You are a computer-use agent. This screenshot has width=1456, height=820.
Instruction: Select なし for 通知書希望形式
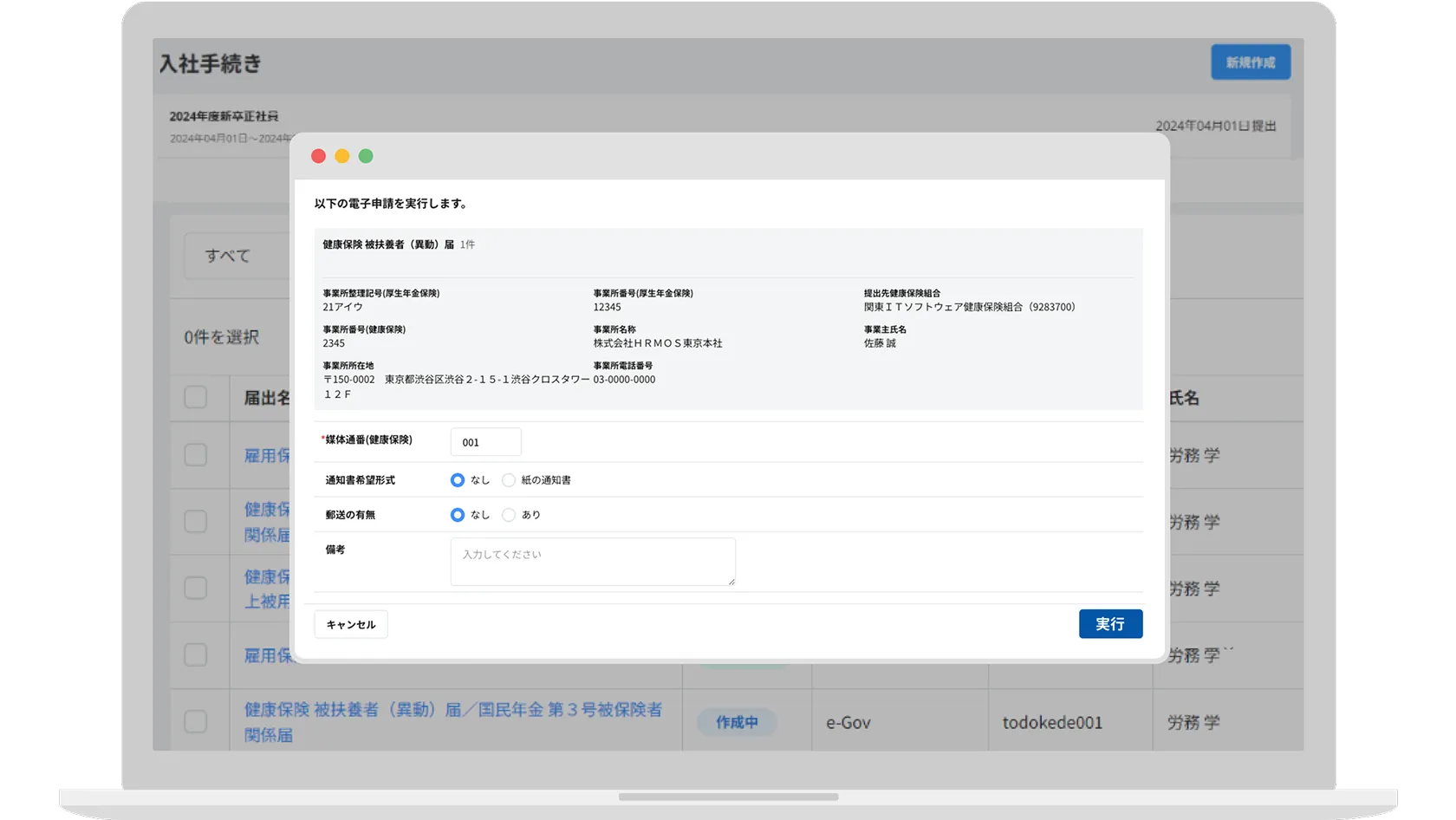[458, 480]
